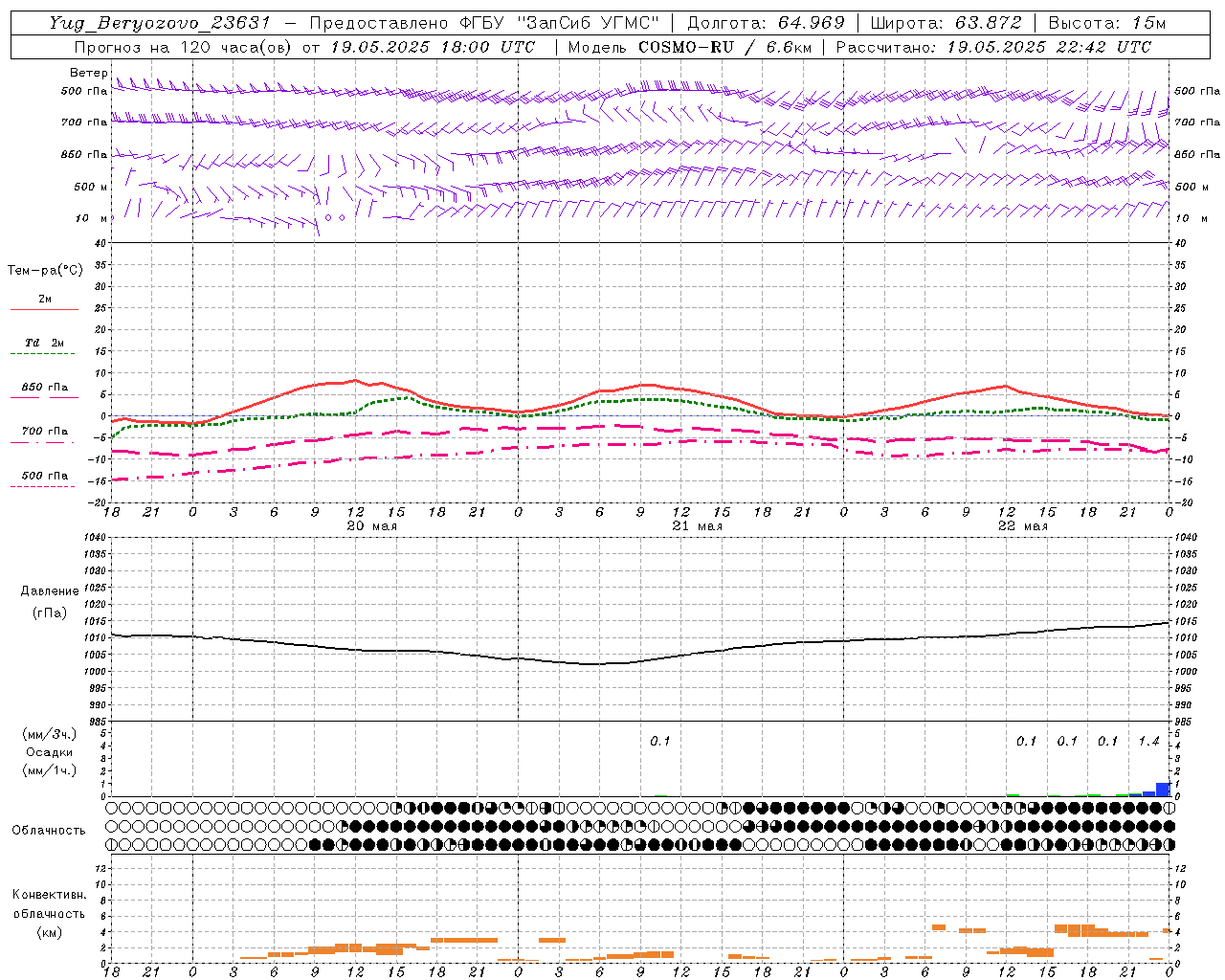Click the station title Yug_Beryozovo_23631
This screenshot has height=980, width=1225.
coord(160,23)
